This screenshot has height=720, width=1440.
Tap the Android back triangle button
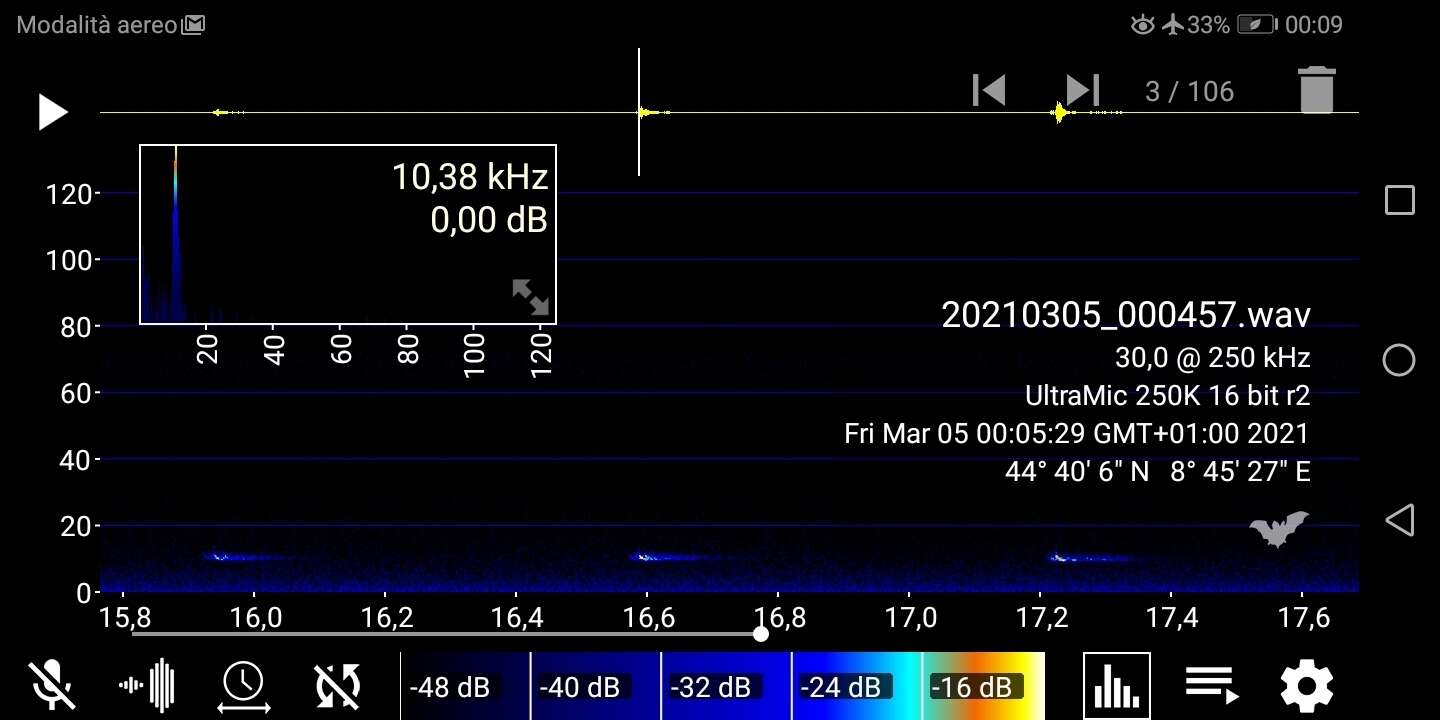pos(1399,520)
